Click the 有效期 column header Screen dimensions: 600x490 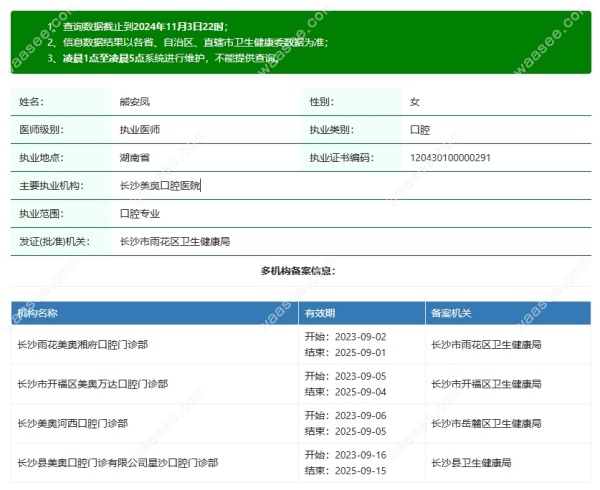(320, 313)
